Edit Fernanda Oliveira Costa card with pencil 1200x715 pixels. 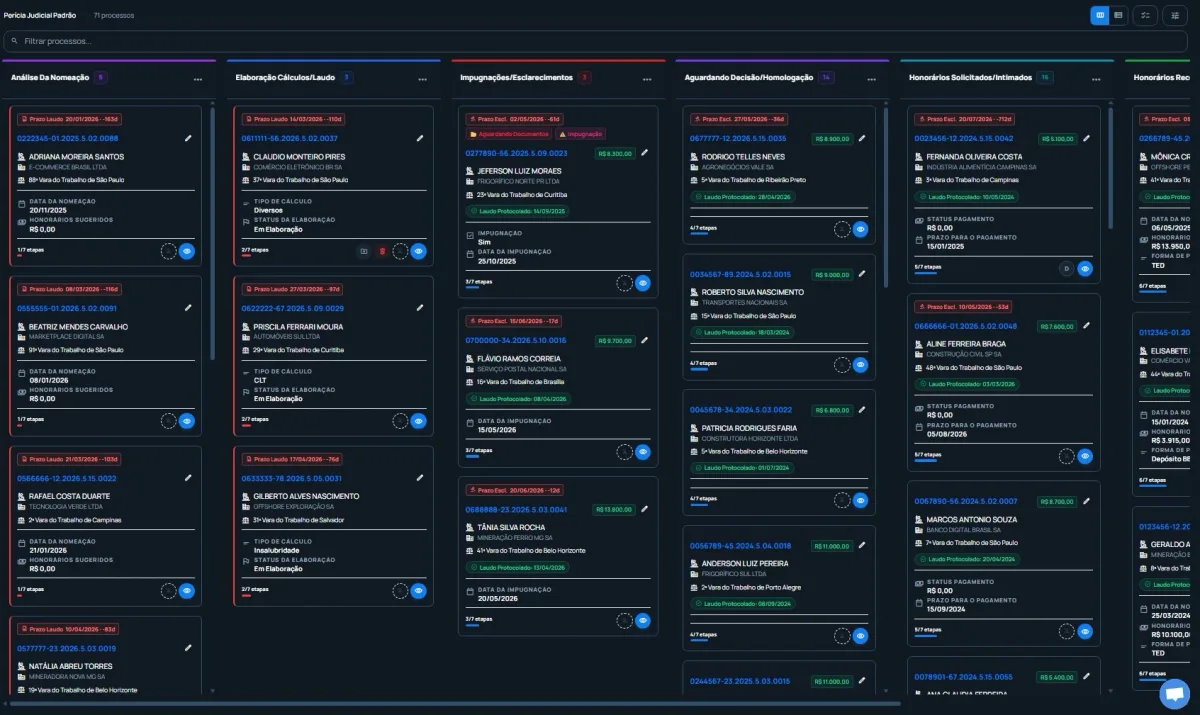1087,138
